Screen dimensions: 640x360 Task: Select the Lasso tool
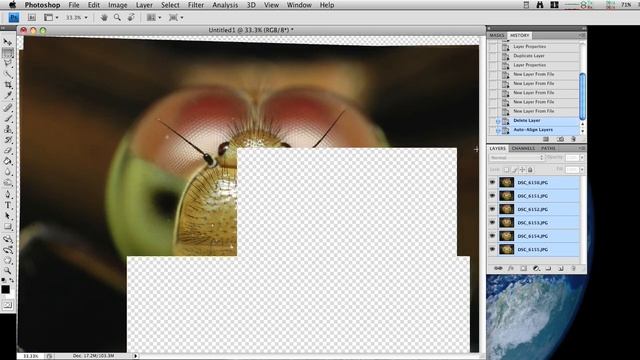tap(7, 63)
